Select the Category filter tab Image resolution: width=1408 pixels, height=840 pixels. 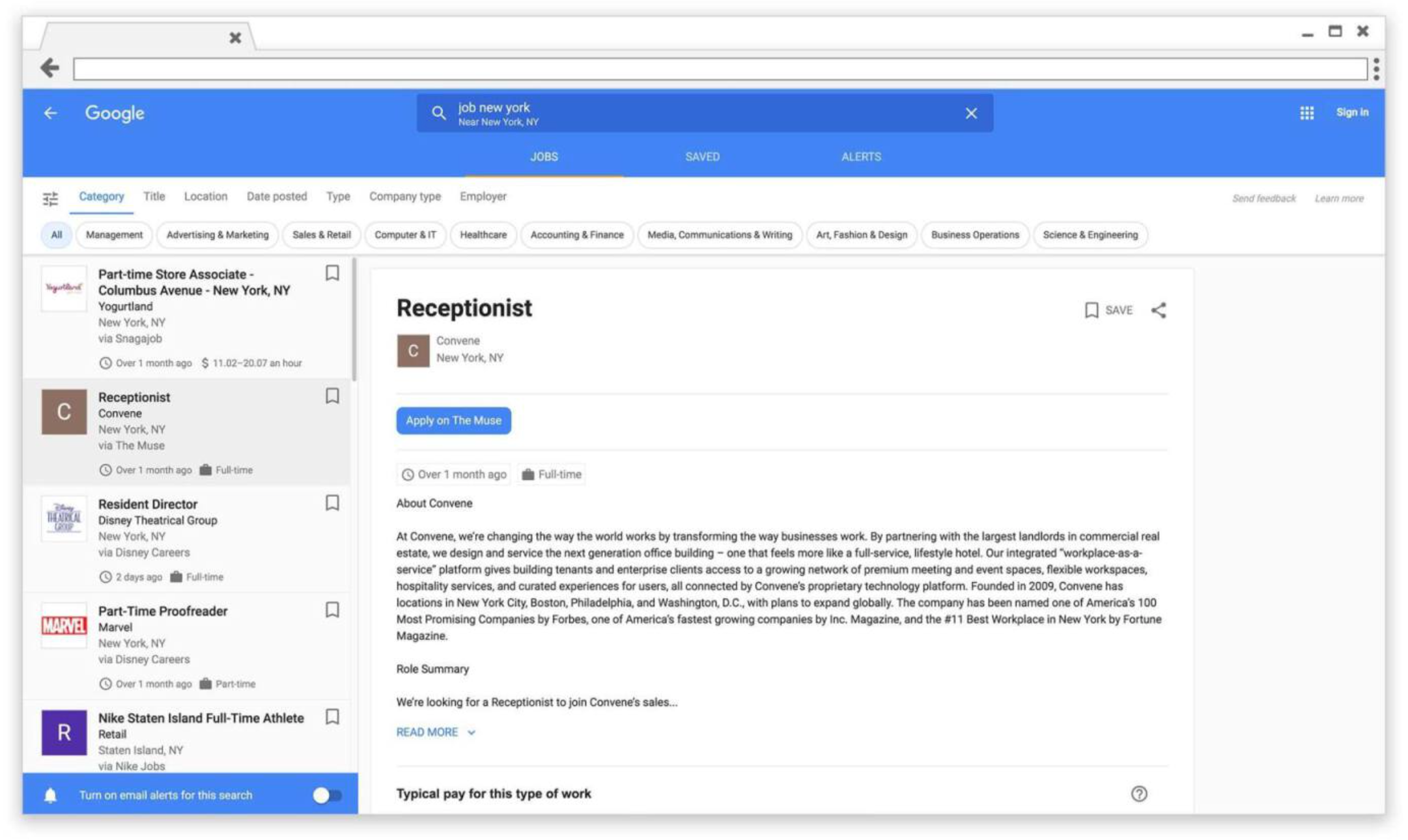tap(102, 197)
